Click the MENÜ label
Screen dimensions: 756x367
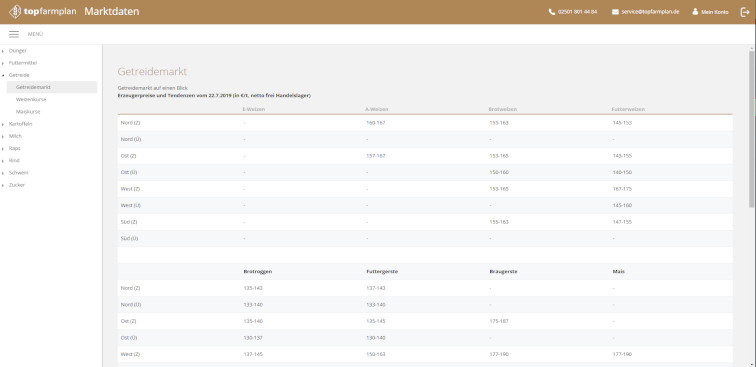[x=35, y=34]
